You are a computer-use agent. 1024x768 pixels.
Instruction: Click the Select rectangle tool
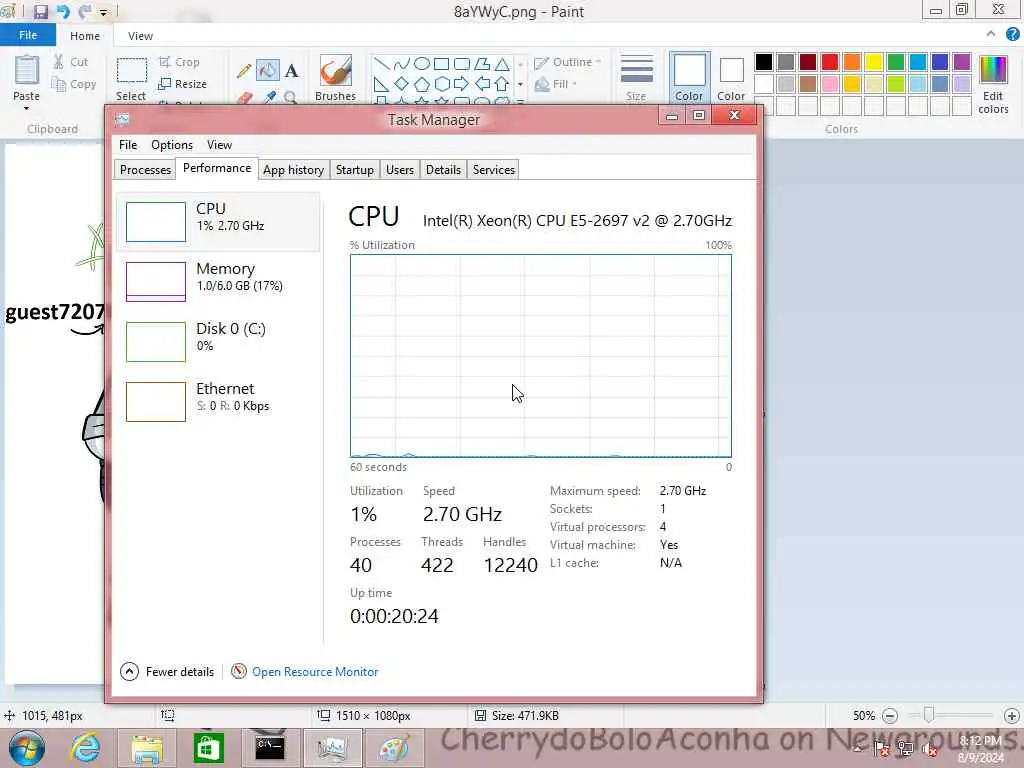point(131,78)
